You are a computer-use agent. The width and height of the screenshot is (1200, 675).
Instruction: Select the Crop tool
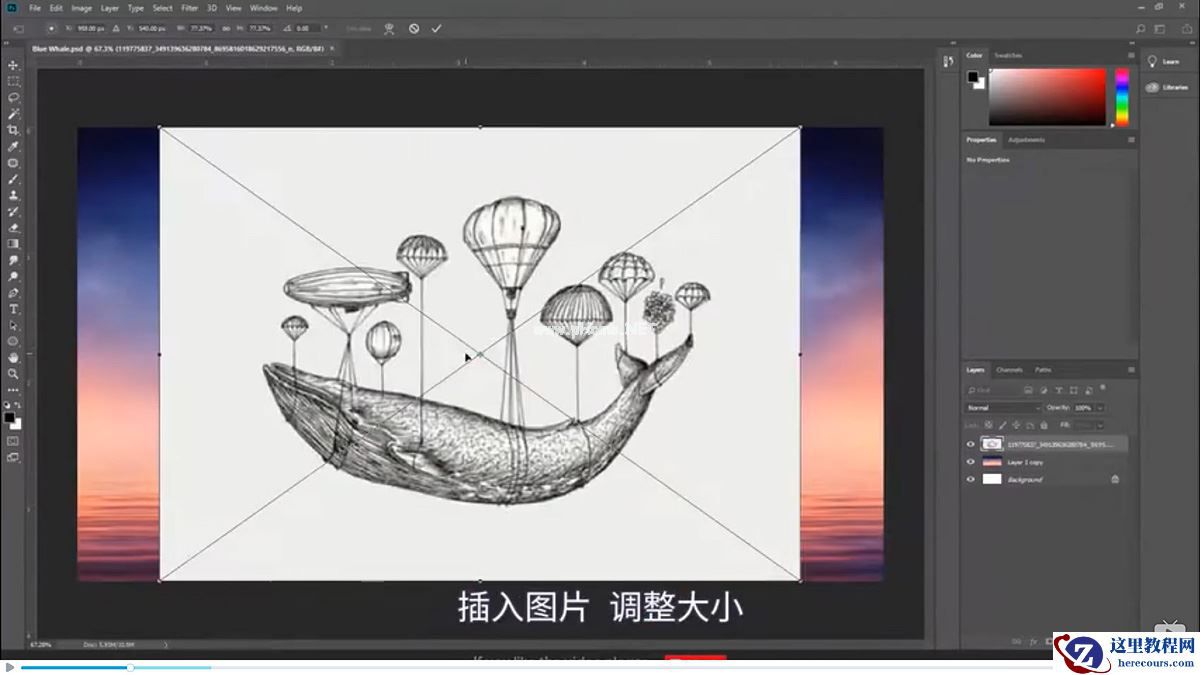click(x=13, y=130)
